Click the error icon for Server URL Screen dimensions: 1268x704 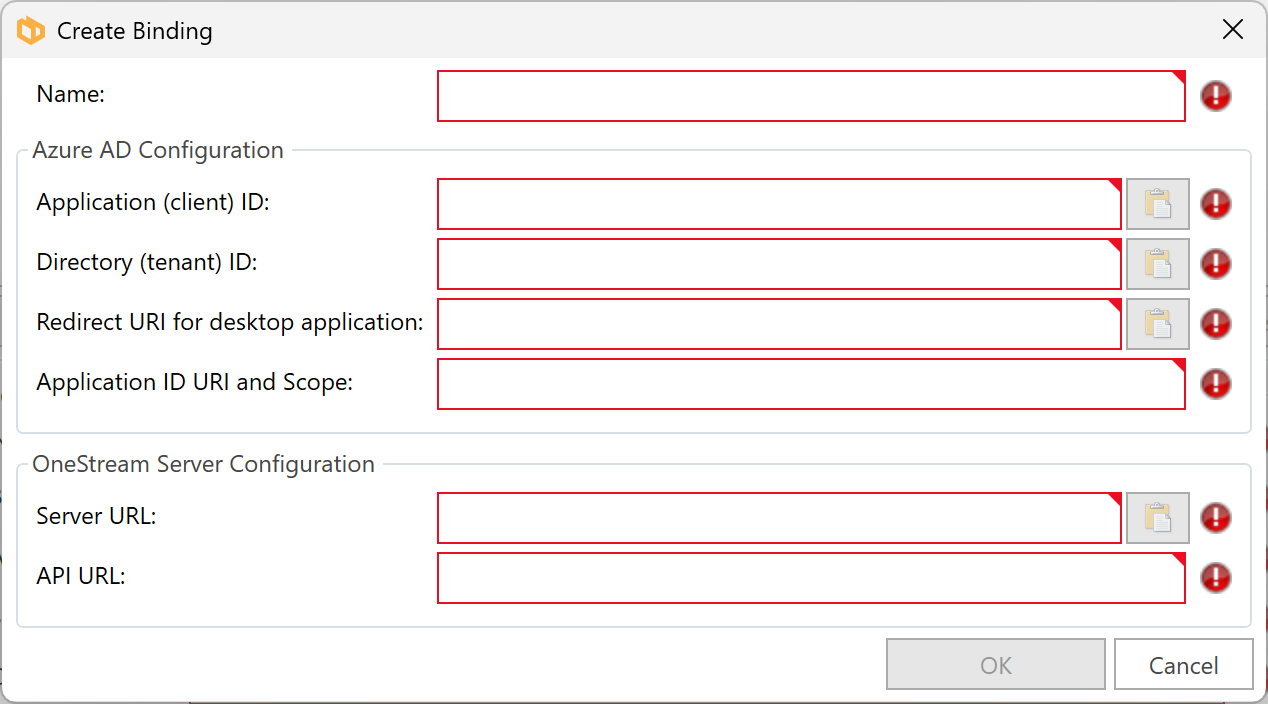click(x=1216, y=518)
